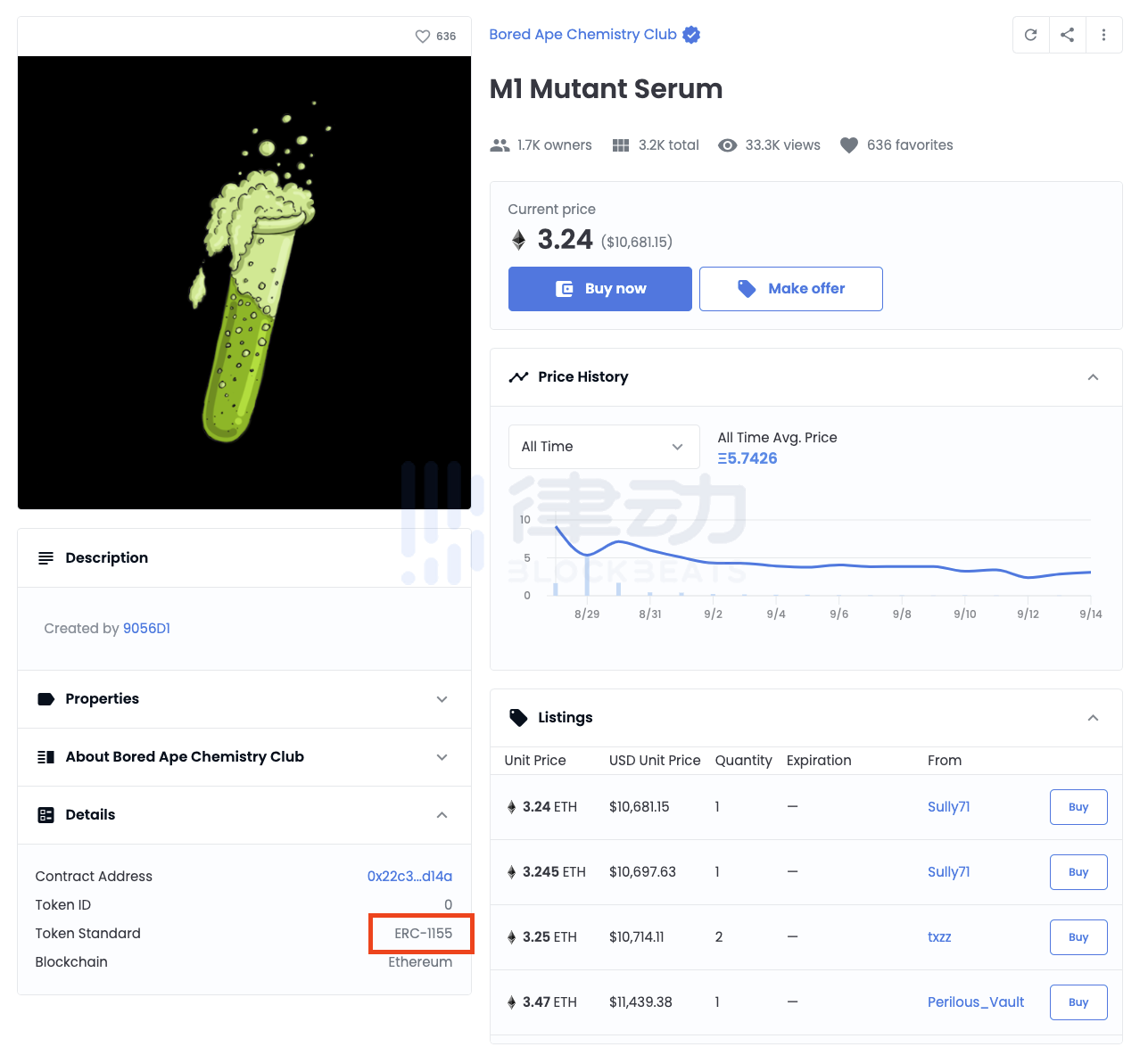Click the Expiration column header
The image size is (1148, 1047).
point(819,761)
